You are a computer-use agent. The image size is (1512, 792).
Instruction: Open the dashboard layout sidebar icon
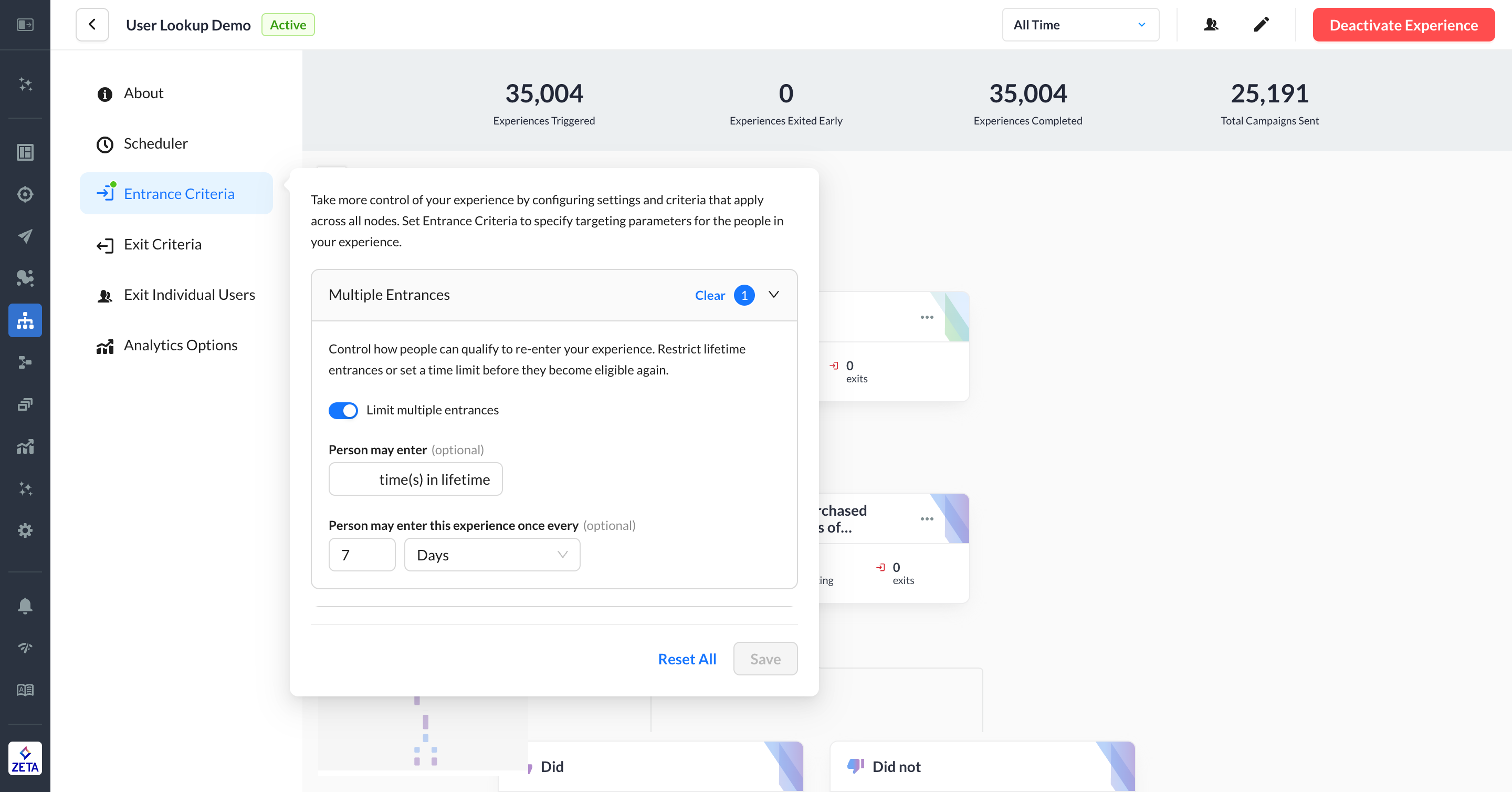point(25,152)
